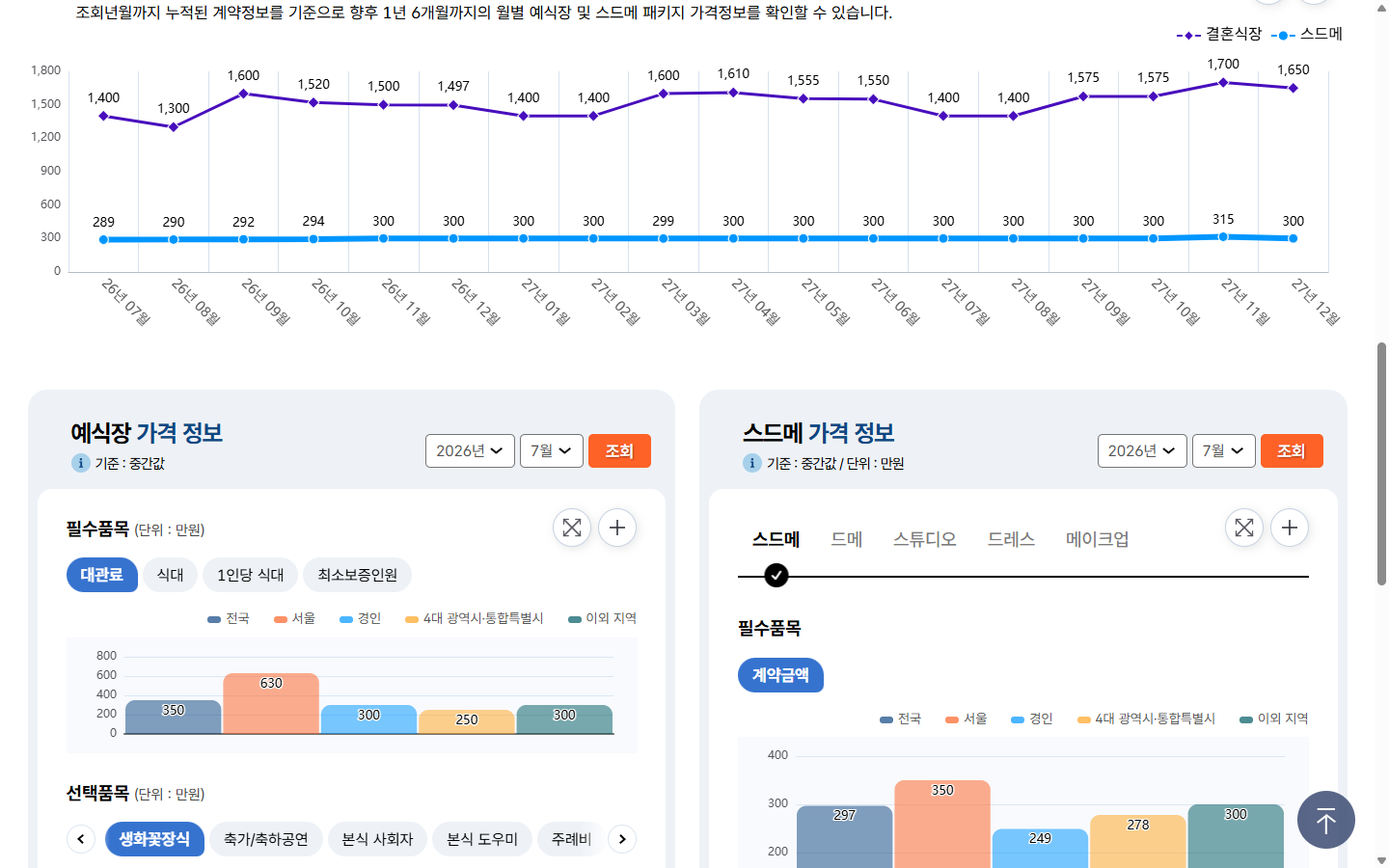Click the plus icon in 예식장 panel
The height and width of the screenshot is (868, 1389).
click(x=617, y=528)
